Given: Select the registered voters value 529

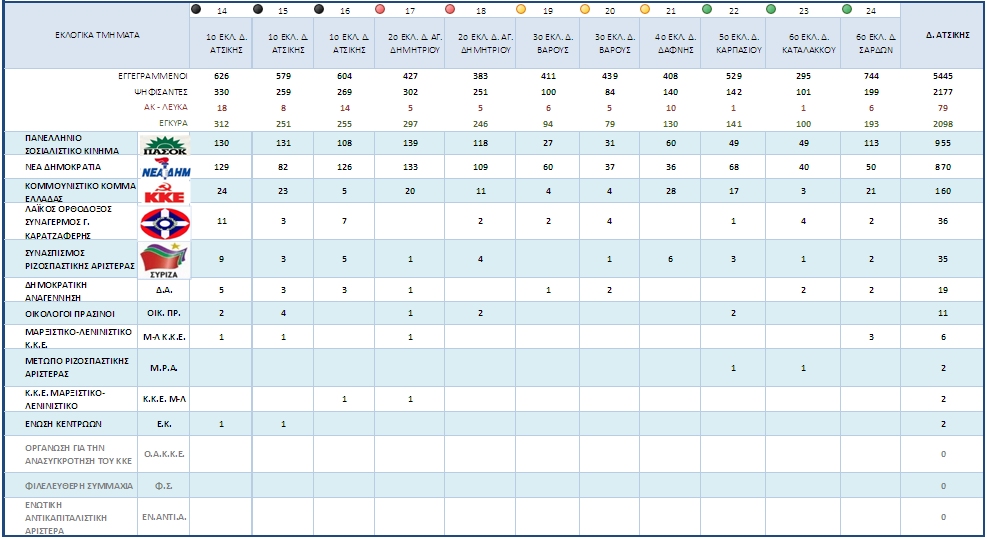Looking at the screenshot, I should tap(733, 76).
